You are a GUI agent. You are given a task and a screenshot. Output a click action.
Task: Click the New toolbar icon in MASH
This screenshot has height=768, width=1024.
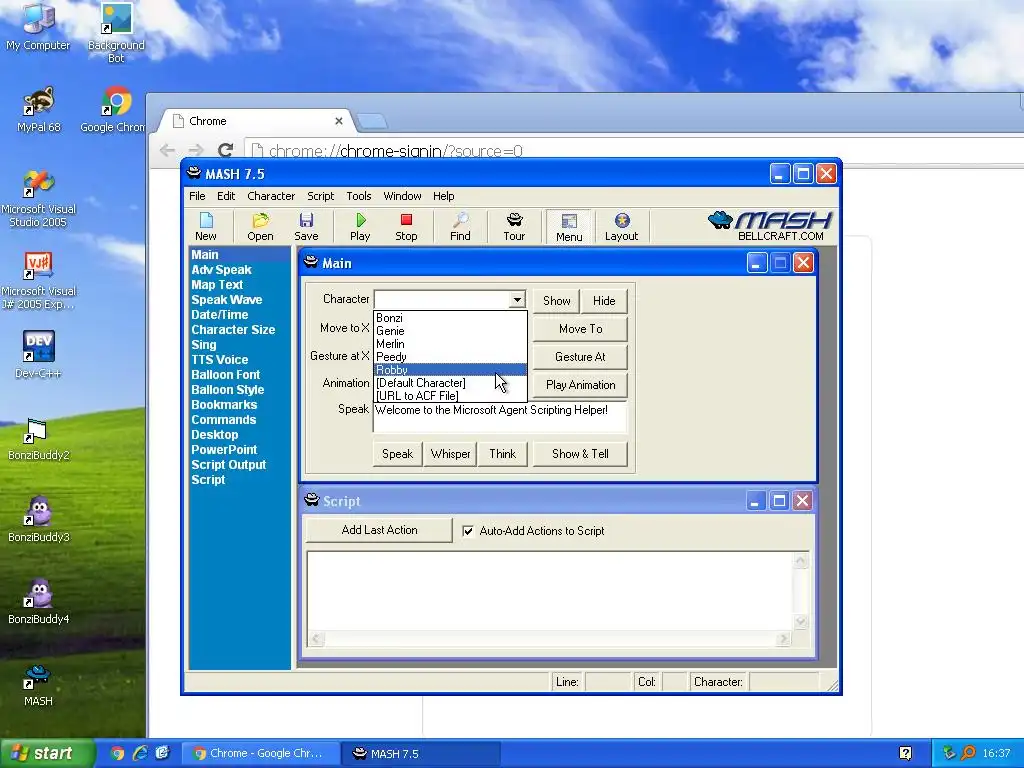pyautogui.click(x=206, y=227)
